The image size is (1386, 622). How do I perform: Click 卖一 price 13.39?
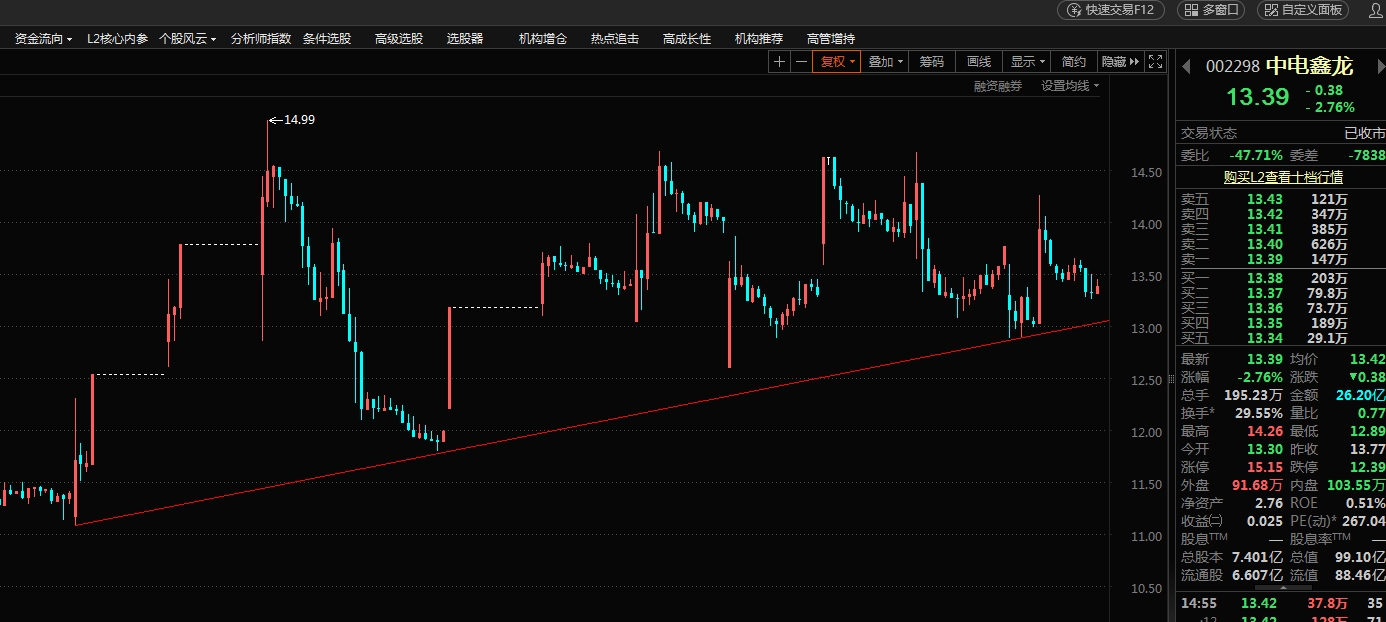click(1264, 259)
